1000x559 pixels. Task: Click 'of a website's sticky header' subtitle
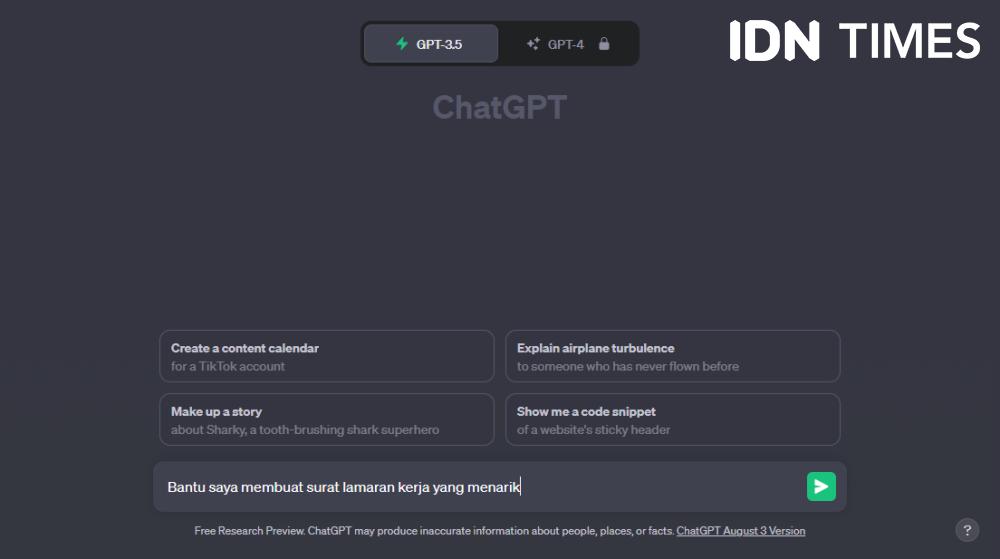[x=593, y=430]
